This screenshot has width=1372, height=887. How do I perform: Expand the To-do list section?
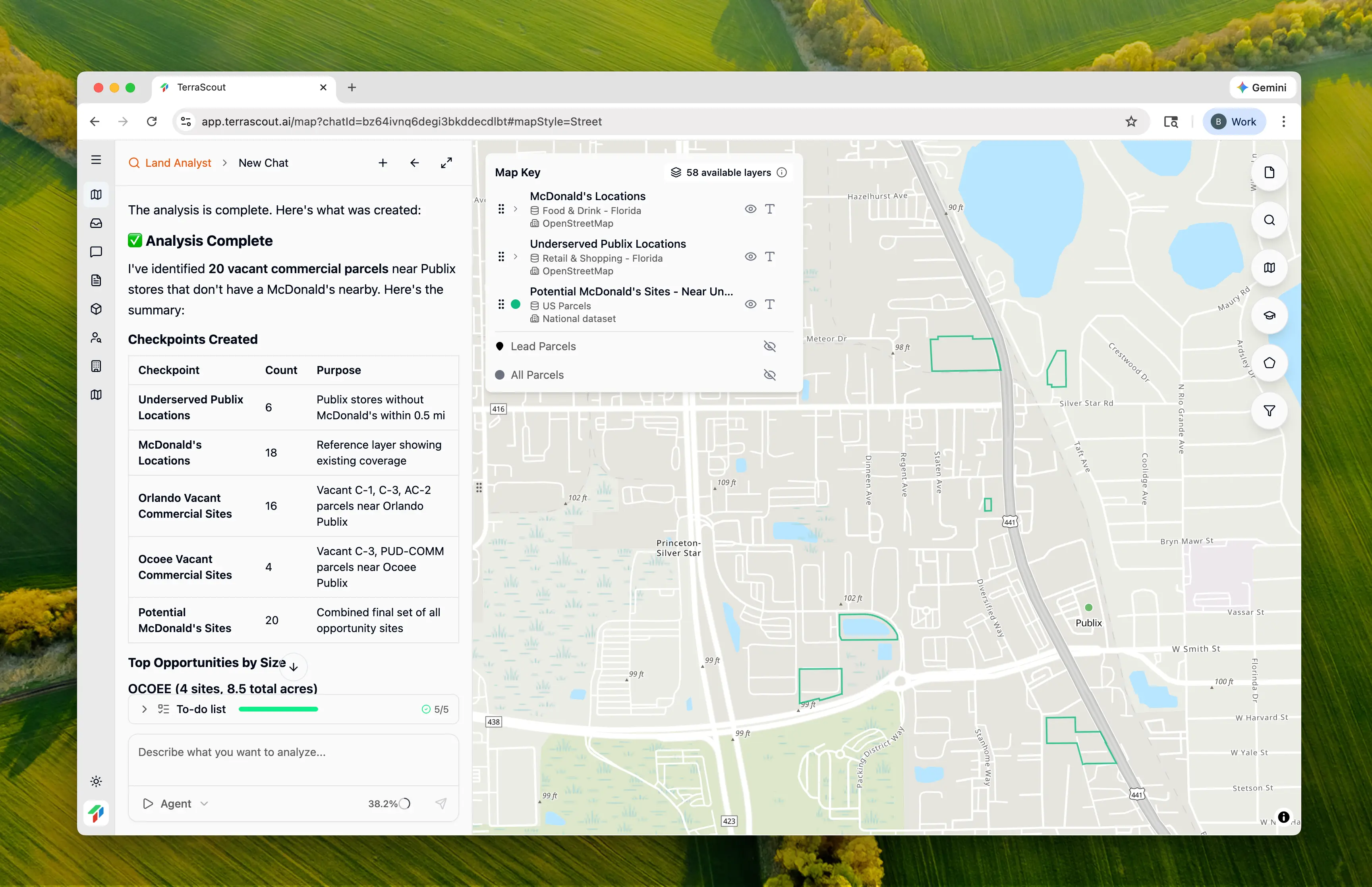[x=145, y=709]
